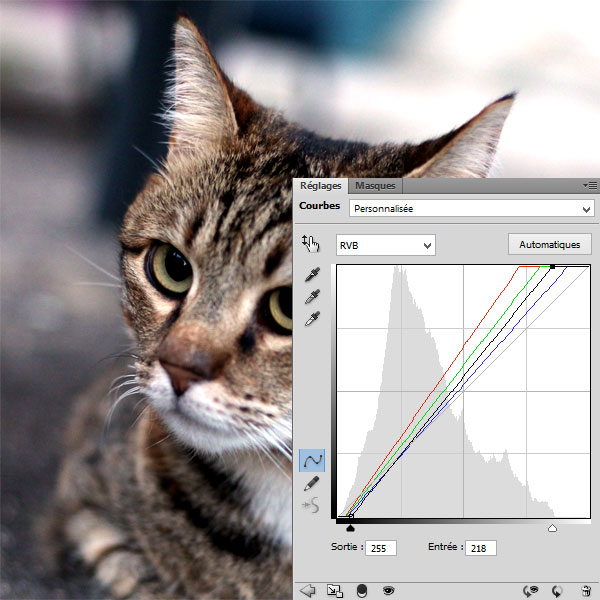Image resolution: width=600 pixels, height=600 pixels.
Task: Pick the black point eyedropper
Action: 312,274
